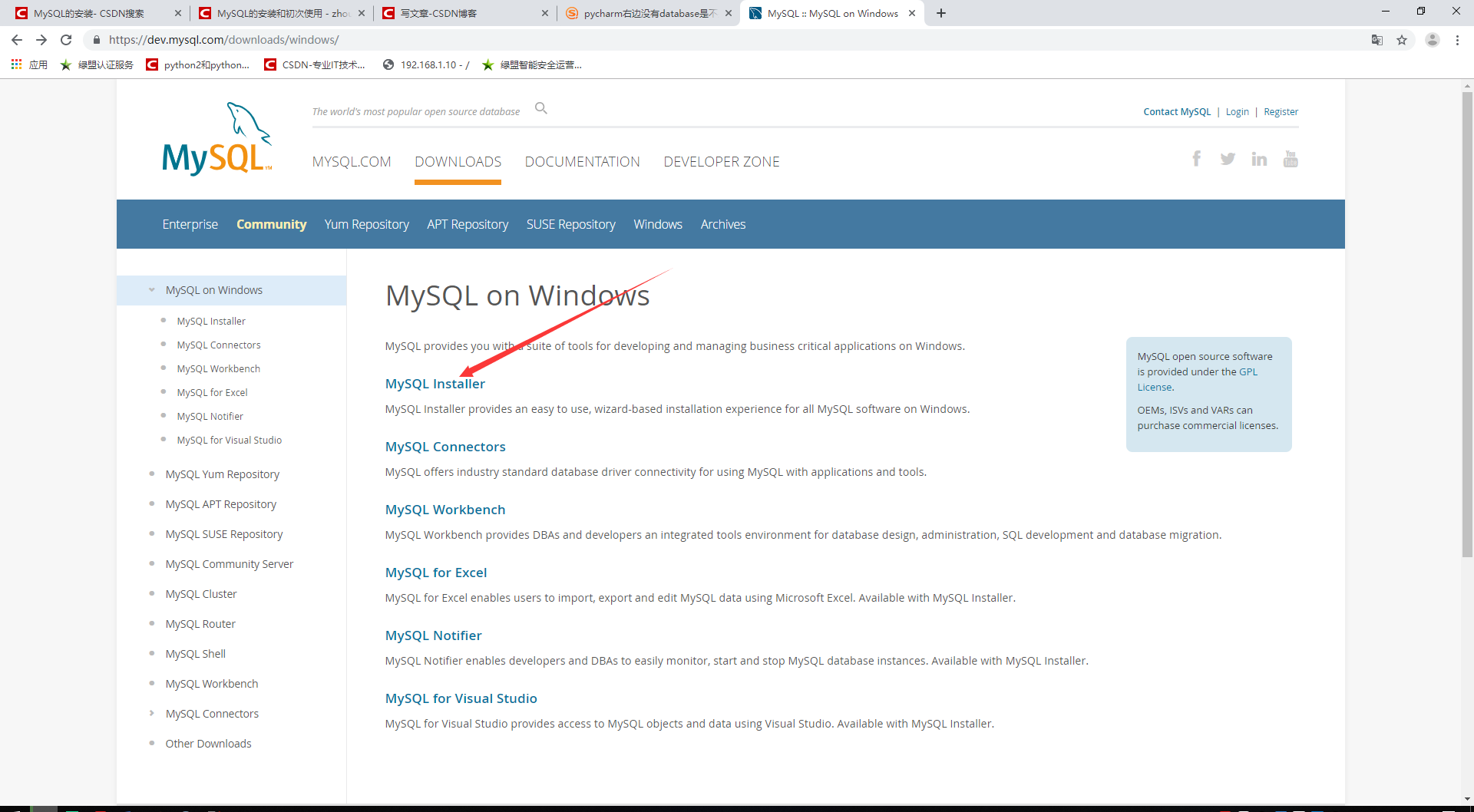
Task: Open MySQL SUSE Repository in sidebar
Action: [x=223, y=534]
